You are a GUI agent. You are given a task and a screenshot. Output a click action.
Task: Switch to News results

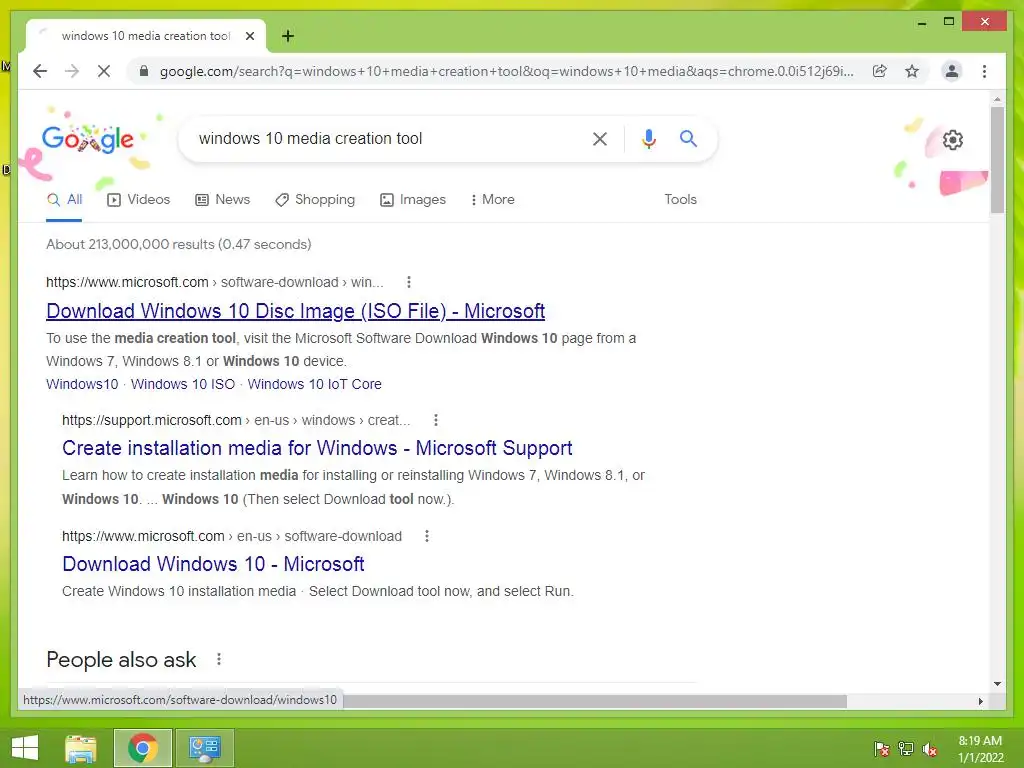pyautogui.click(x=223, y=200)
